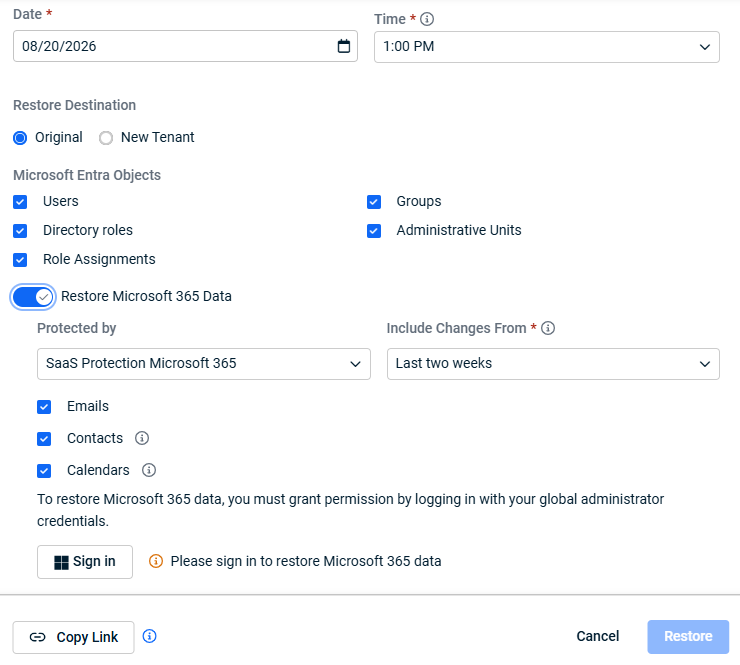
Task: Click the info icon next to Calendars
Action: [149, 470]
